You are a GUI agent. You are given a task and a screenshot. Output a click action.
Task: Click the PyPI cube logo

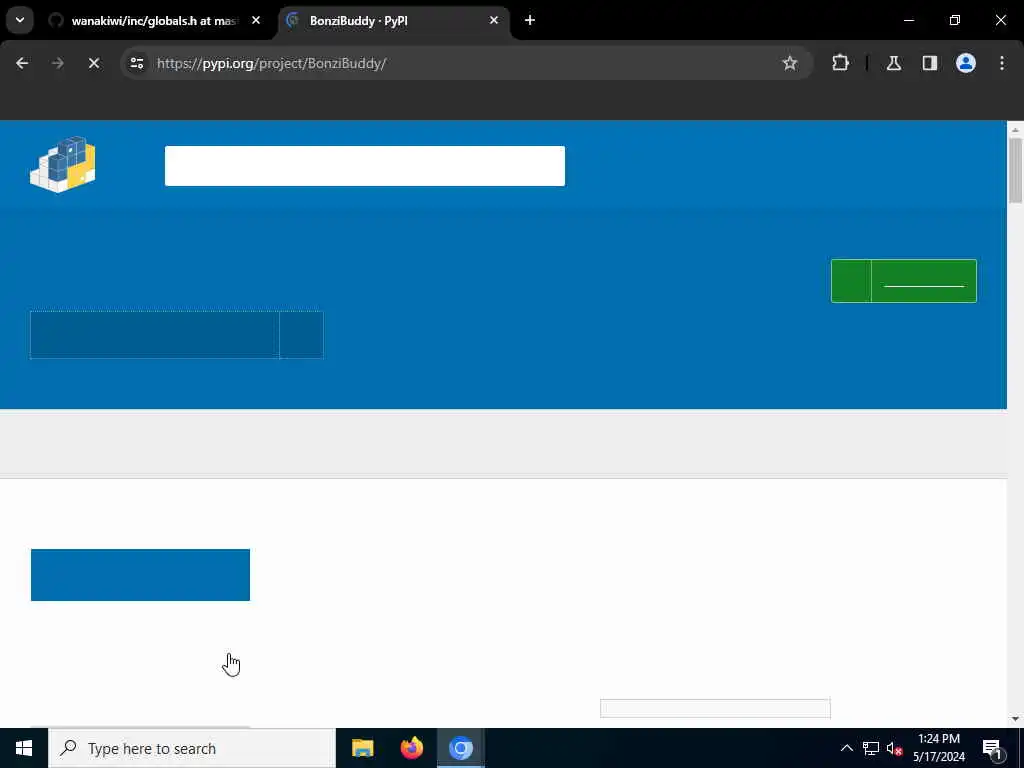click(63, 165)
